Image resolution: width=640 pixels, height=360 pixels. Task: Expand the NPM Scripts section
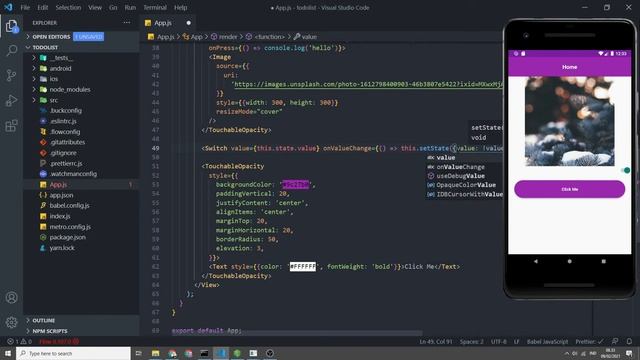tap(50, 331)
